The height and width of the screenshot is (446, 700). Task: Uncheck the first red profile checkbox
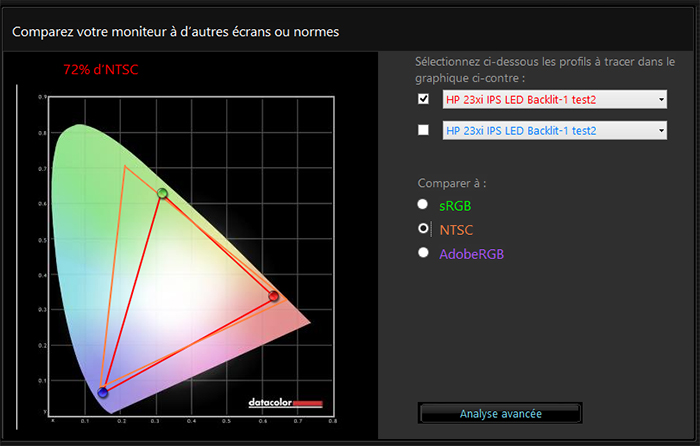[423, 99]
